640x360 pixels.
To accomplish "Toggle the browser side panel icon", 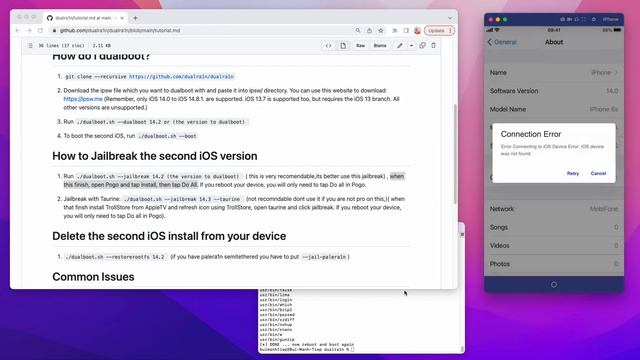I will [x=406, y=31].
